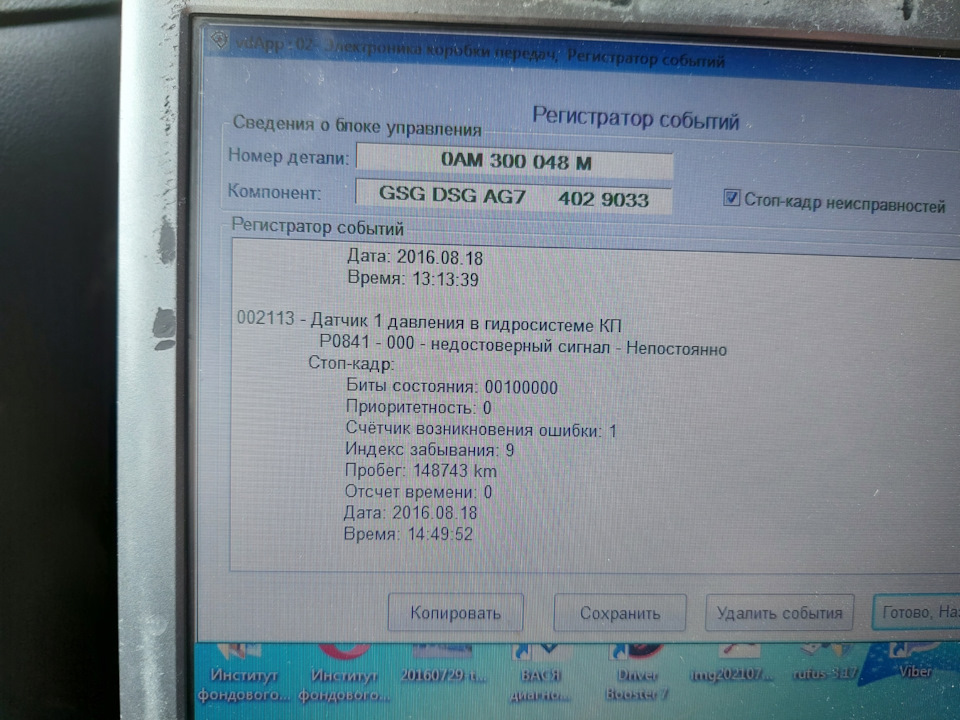
Task: Click the P0841 недостоверный сигнал line
Action: 523,345
